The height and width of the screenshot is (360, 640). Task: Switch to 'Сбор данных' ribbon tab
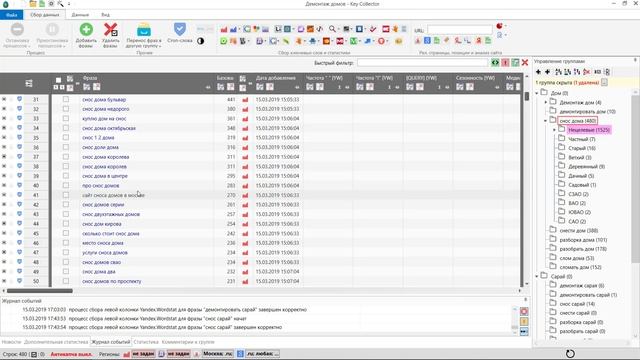[45, 15]
